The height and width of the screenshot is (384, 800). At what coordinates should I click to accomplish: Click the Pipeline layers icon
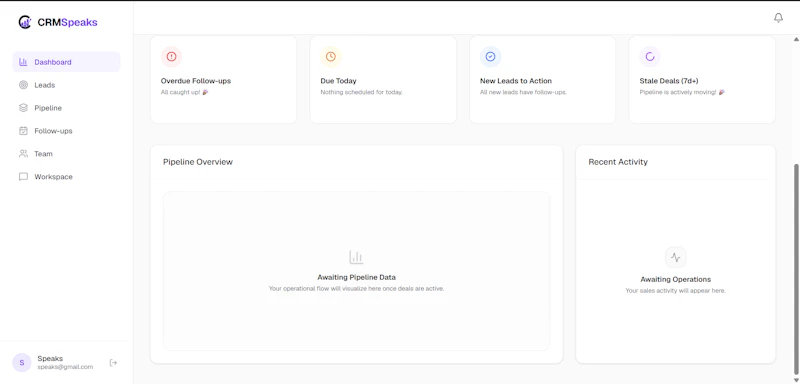click(23, 108)
